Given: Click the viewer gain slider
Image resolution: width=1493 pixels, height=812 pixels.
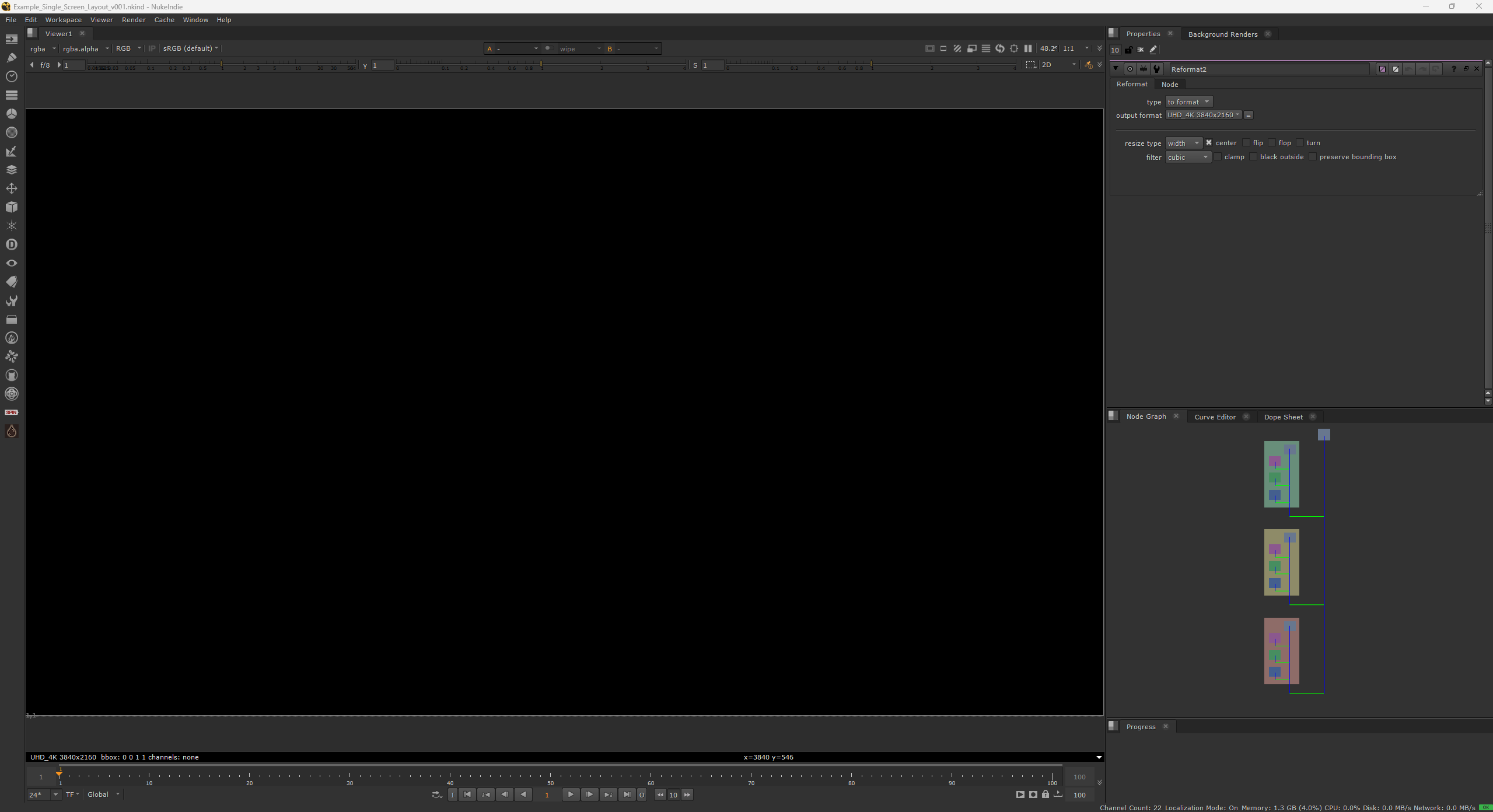Looking at the screenshot, I should coord(222,65).
